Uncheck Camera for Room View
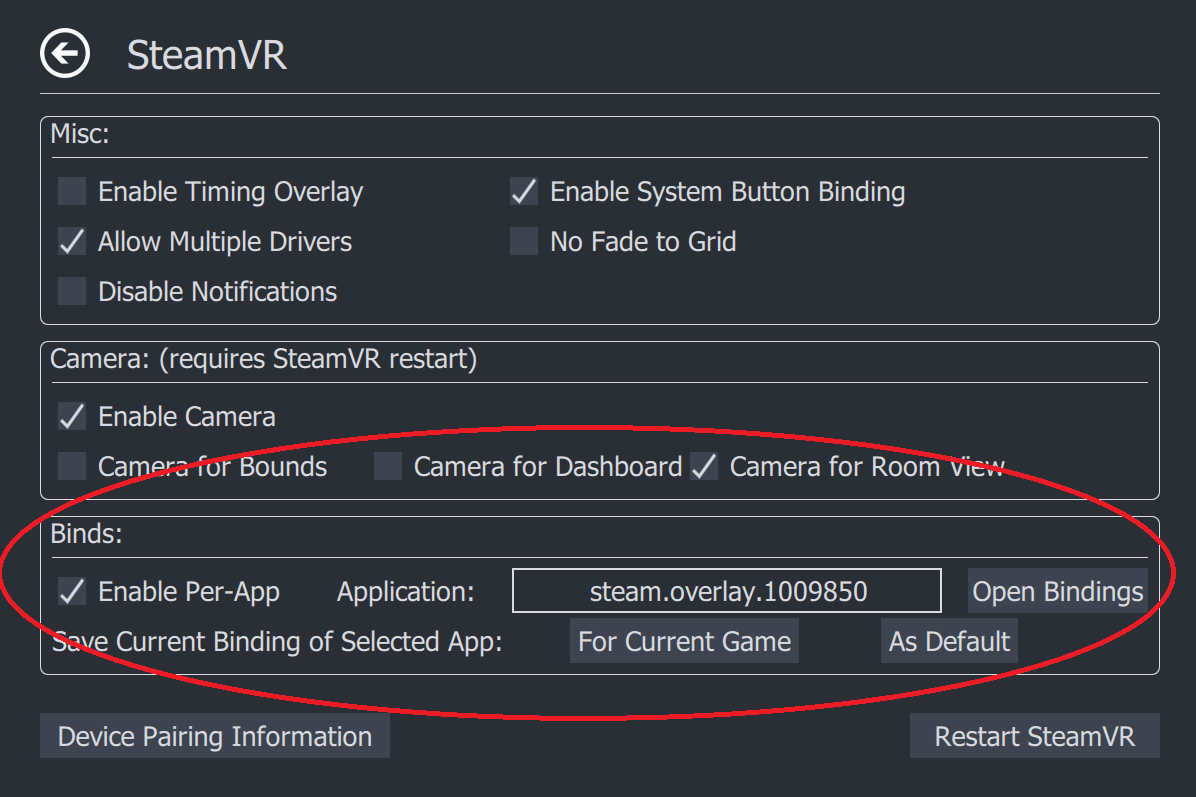The image size is (1196, 797). point(703,466)
